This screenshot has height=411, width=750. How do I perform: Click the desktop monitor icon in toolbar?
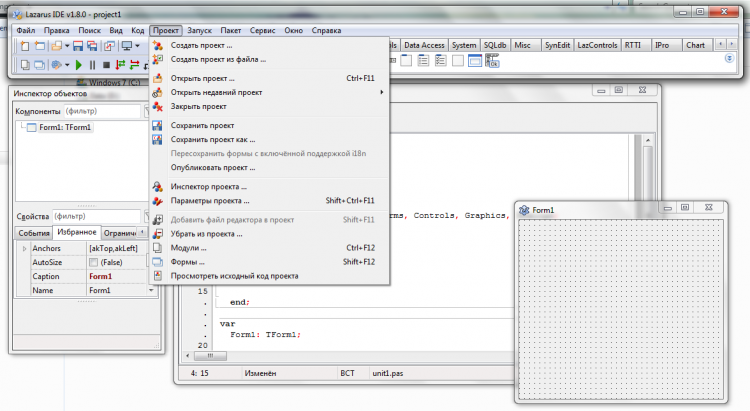(127, 46)
